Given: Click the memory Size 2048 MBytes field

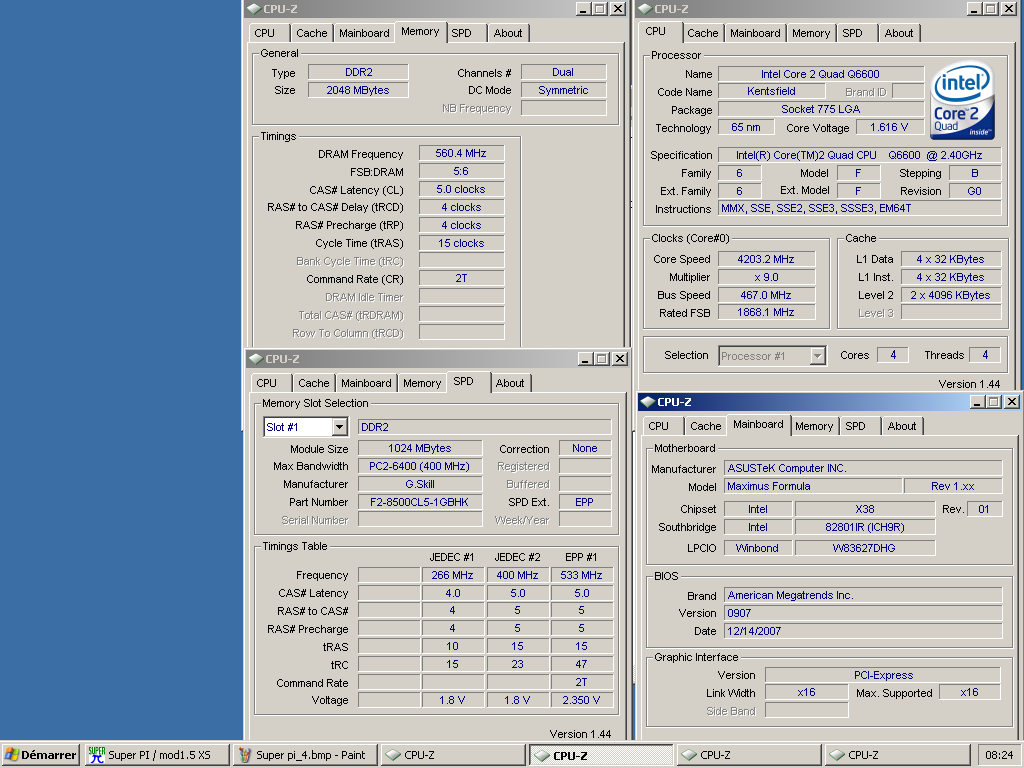Looking at the screenshot, I should pyautogui.click(x=358, y=90).
